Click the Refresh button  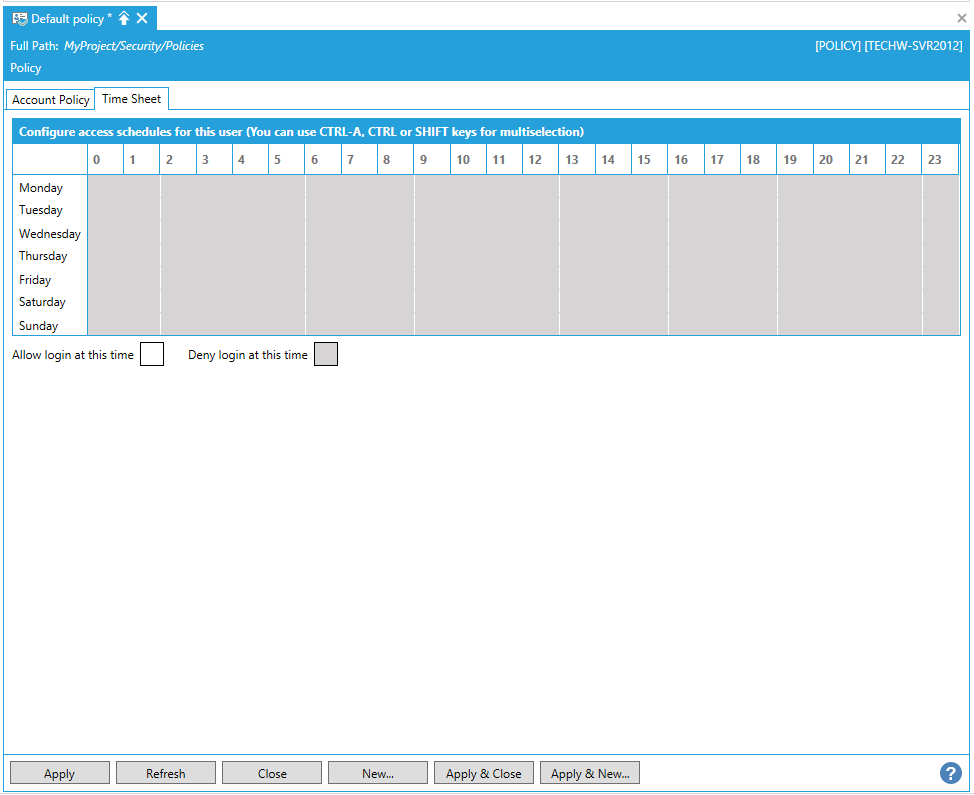(166, 773)
